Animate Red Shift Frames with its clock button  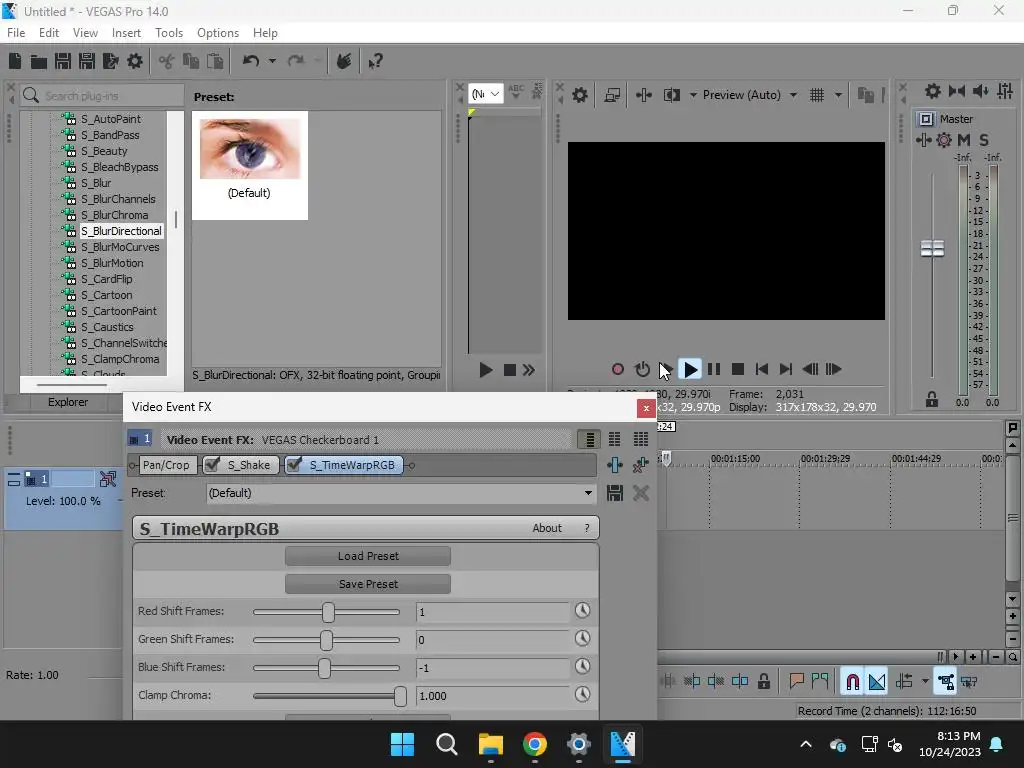click(x=583, y=611)
